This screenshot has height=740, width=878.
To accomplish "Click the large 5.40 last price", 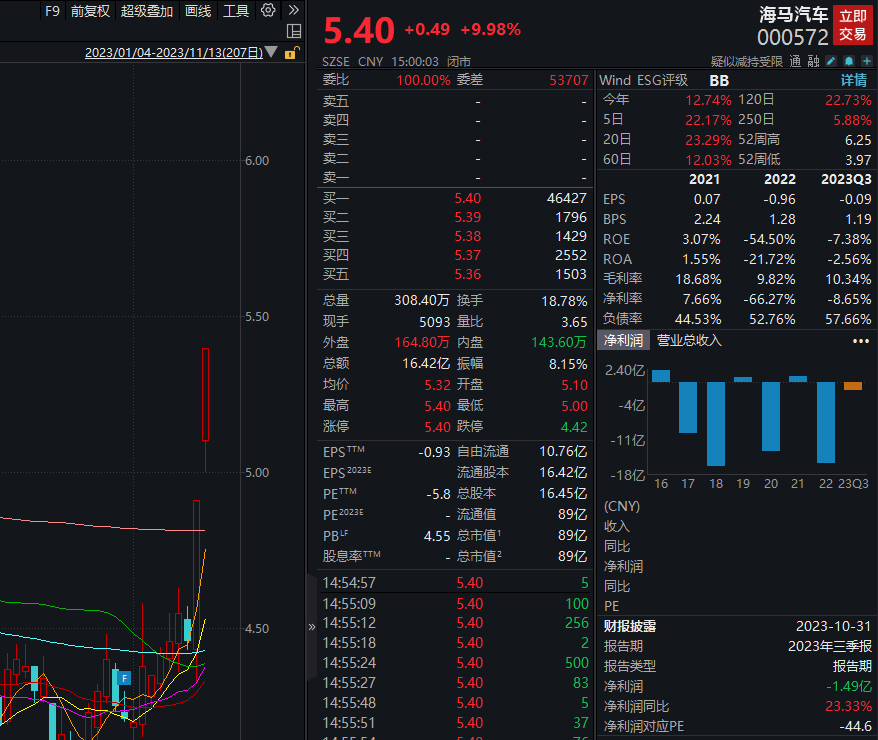I will click(x=359, y=30).
